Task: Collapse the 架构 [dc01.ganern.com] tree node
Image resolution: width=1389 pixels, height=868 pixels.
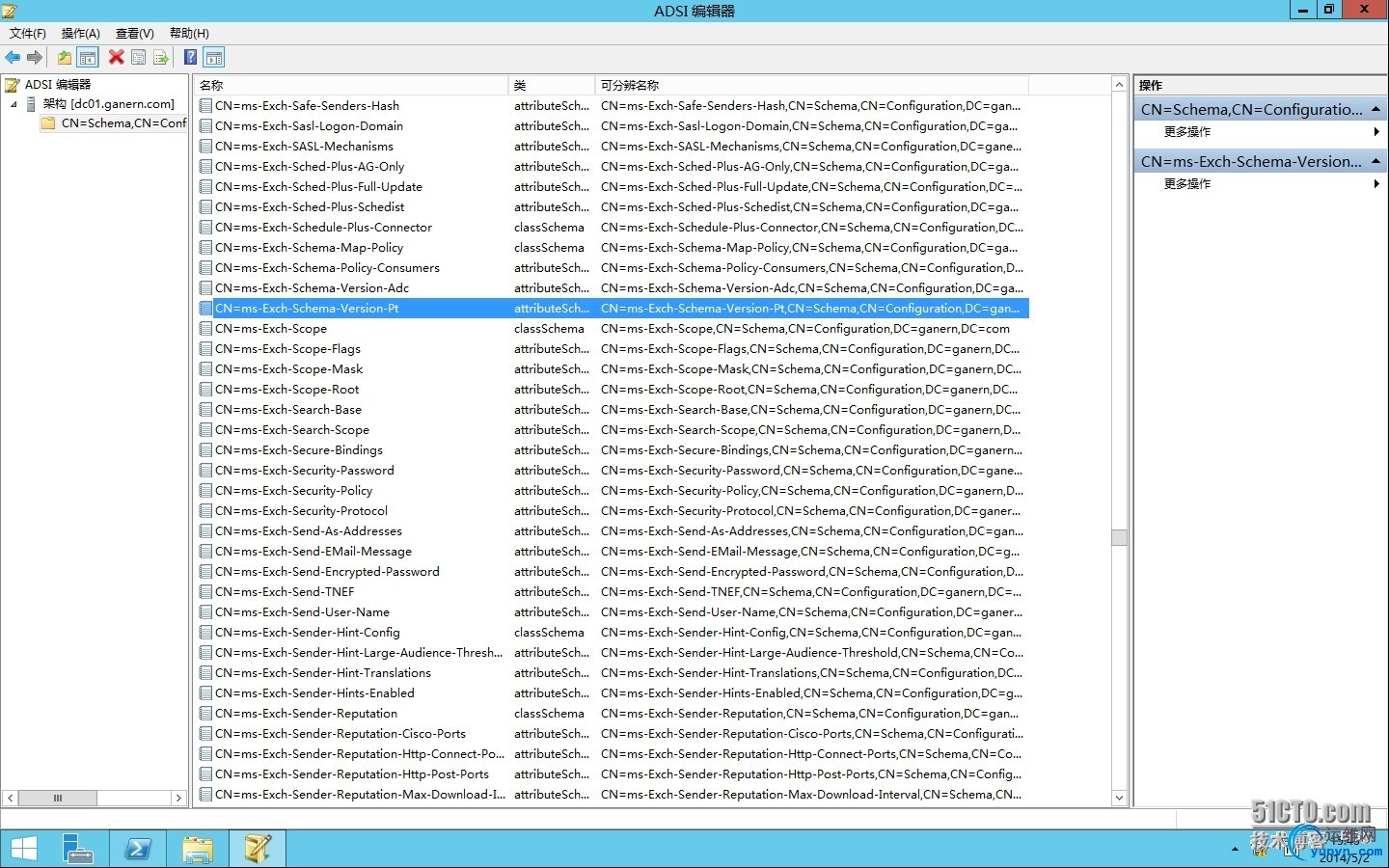Action: point(14,104)
